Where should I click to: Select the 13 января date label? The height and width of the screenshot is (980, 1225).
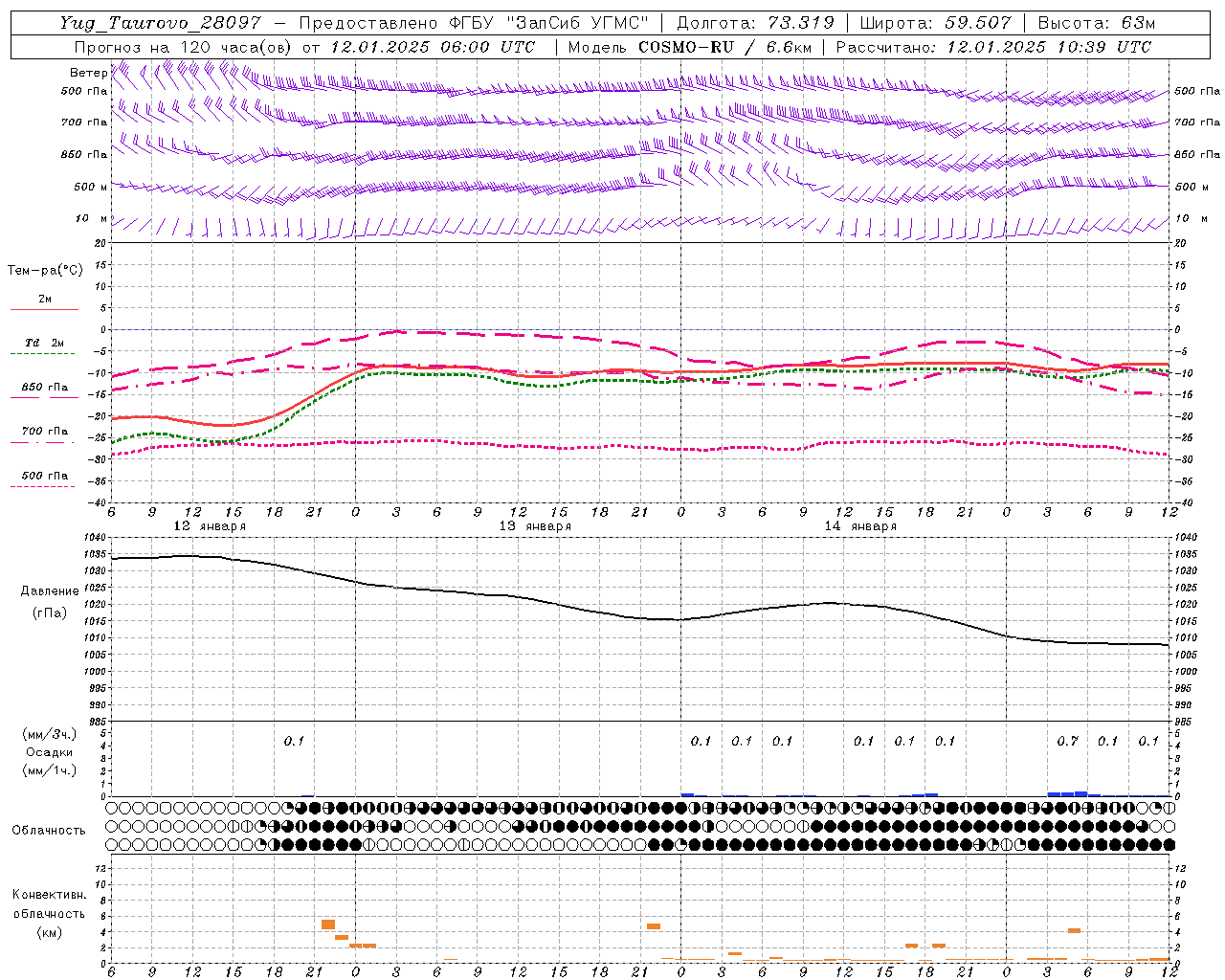coord(535,526)
